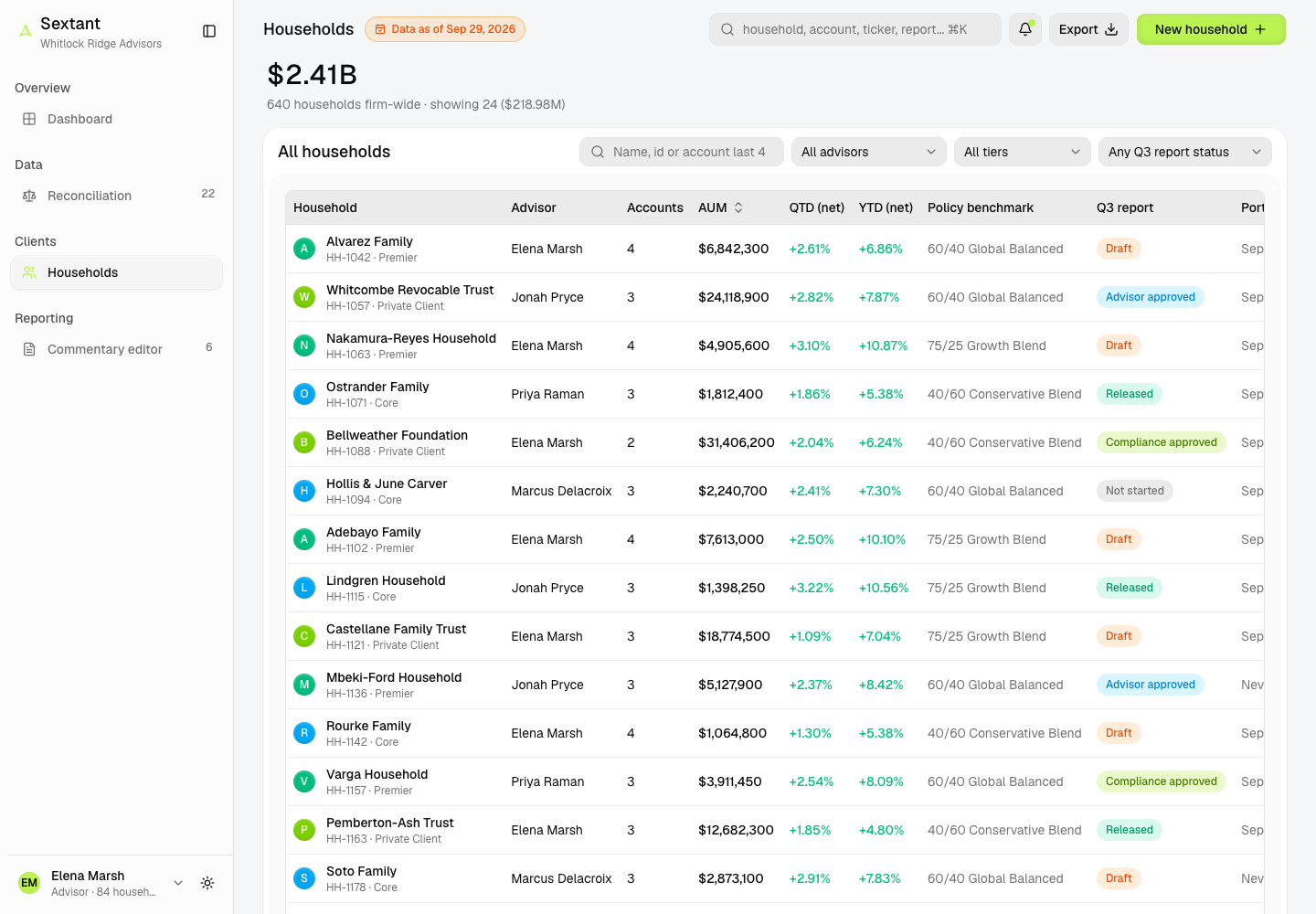
Task: Click the Pemberton-Ash Trust Released badge
Action: click(x=1130, y=830)
